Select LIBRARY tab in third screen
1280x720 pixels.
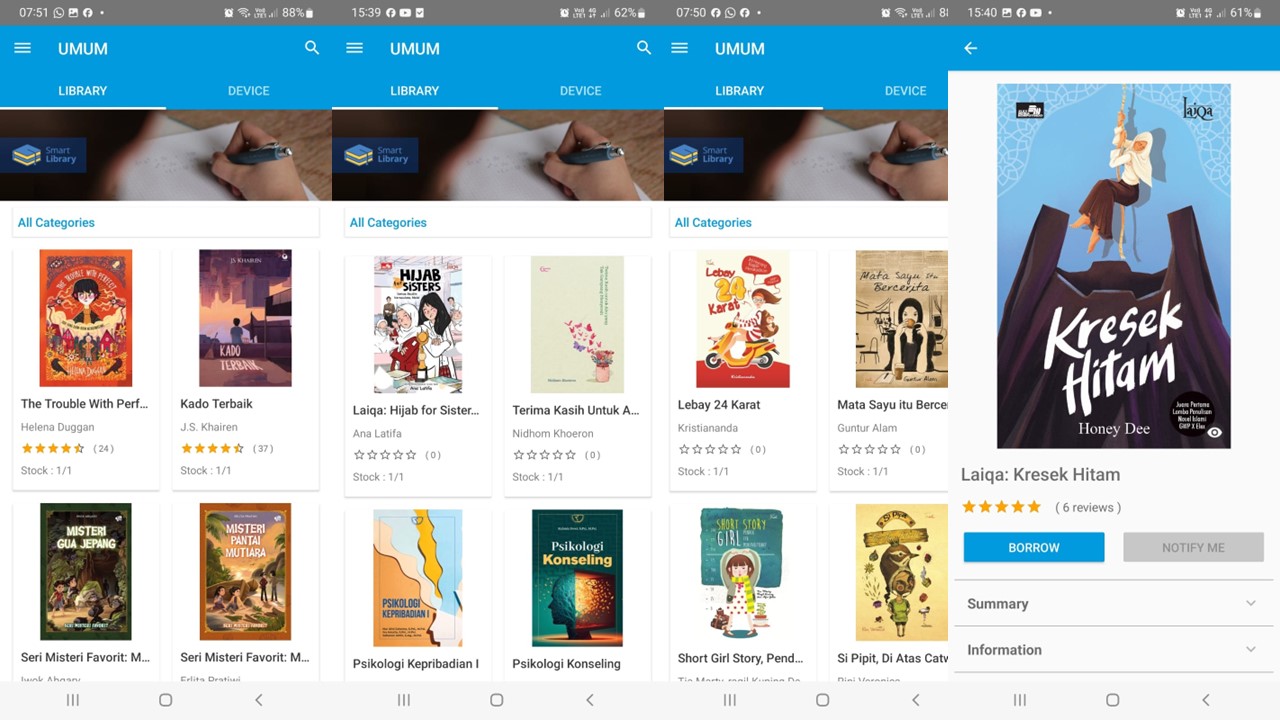(x=740, y=90)
